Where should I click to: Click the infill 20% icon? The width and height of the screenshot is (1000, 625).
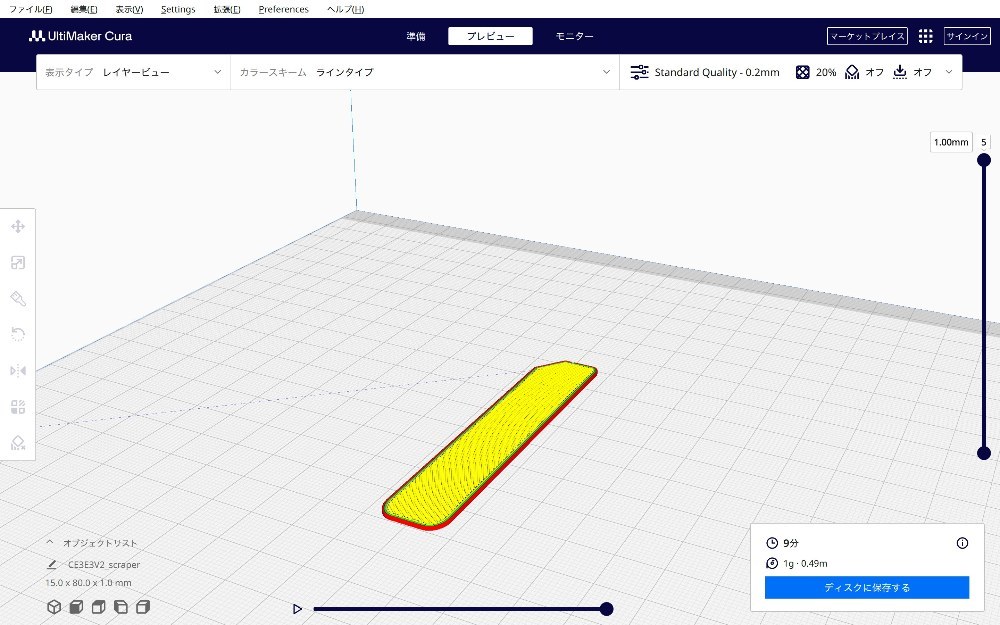pyautogui.click(x=802, y=72)
